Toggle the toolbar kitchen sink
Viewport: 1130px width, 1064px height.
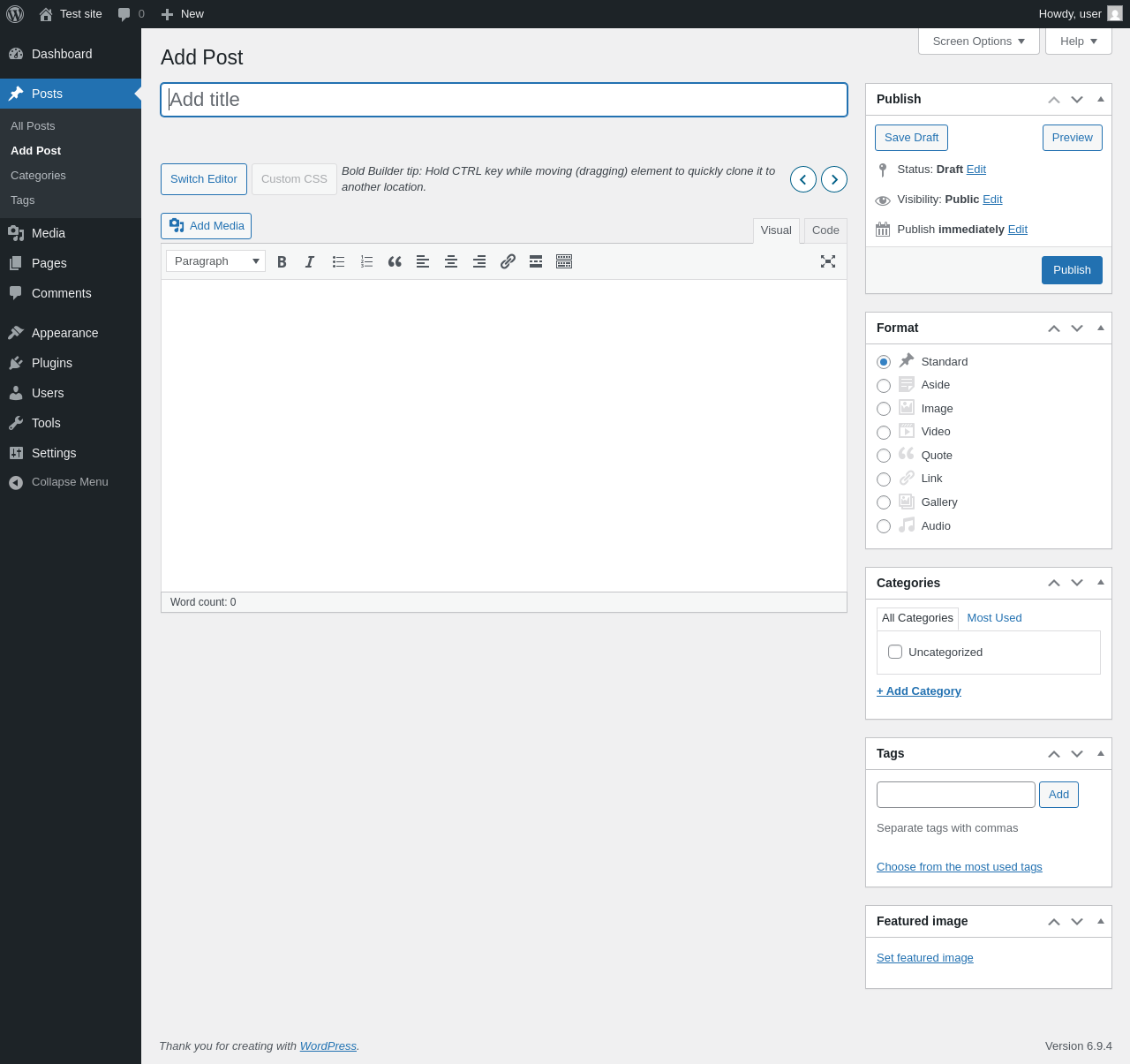(564, 261)
